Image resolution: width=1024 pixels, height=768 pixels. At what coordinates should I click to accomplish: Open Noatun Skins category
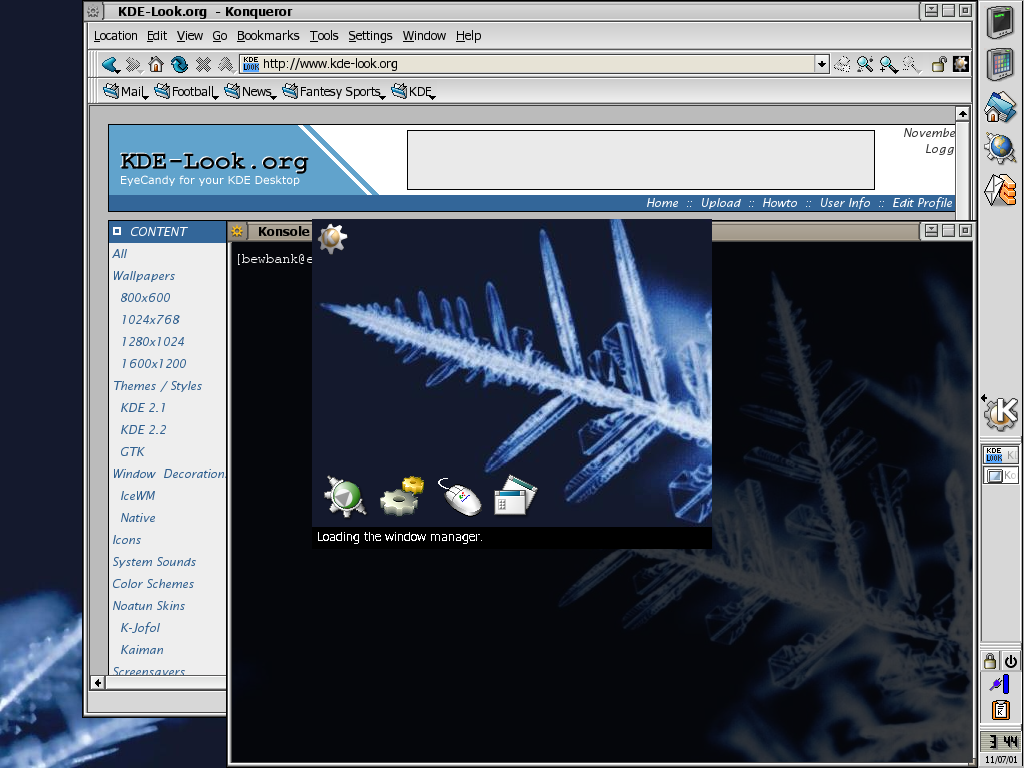coord(148,605)
